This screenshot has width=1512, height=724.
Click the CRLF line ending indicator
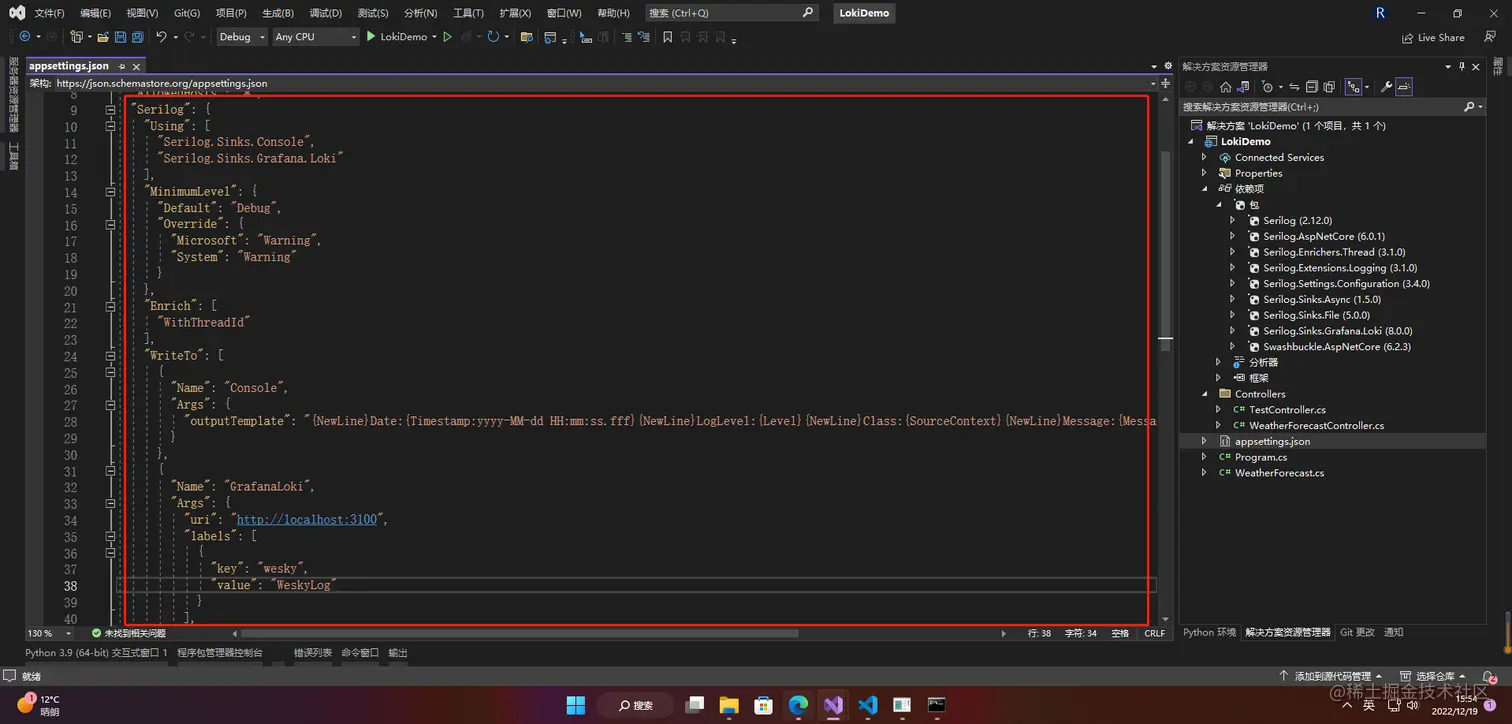click(1154, 633)
